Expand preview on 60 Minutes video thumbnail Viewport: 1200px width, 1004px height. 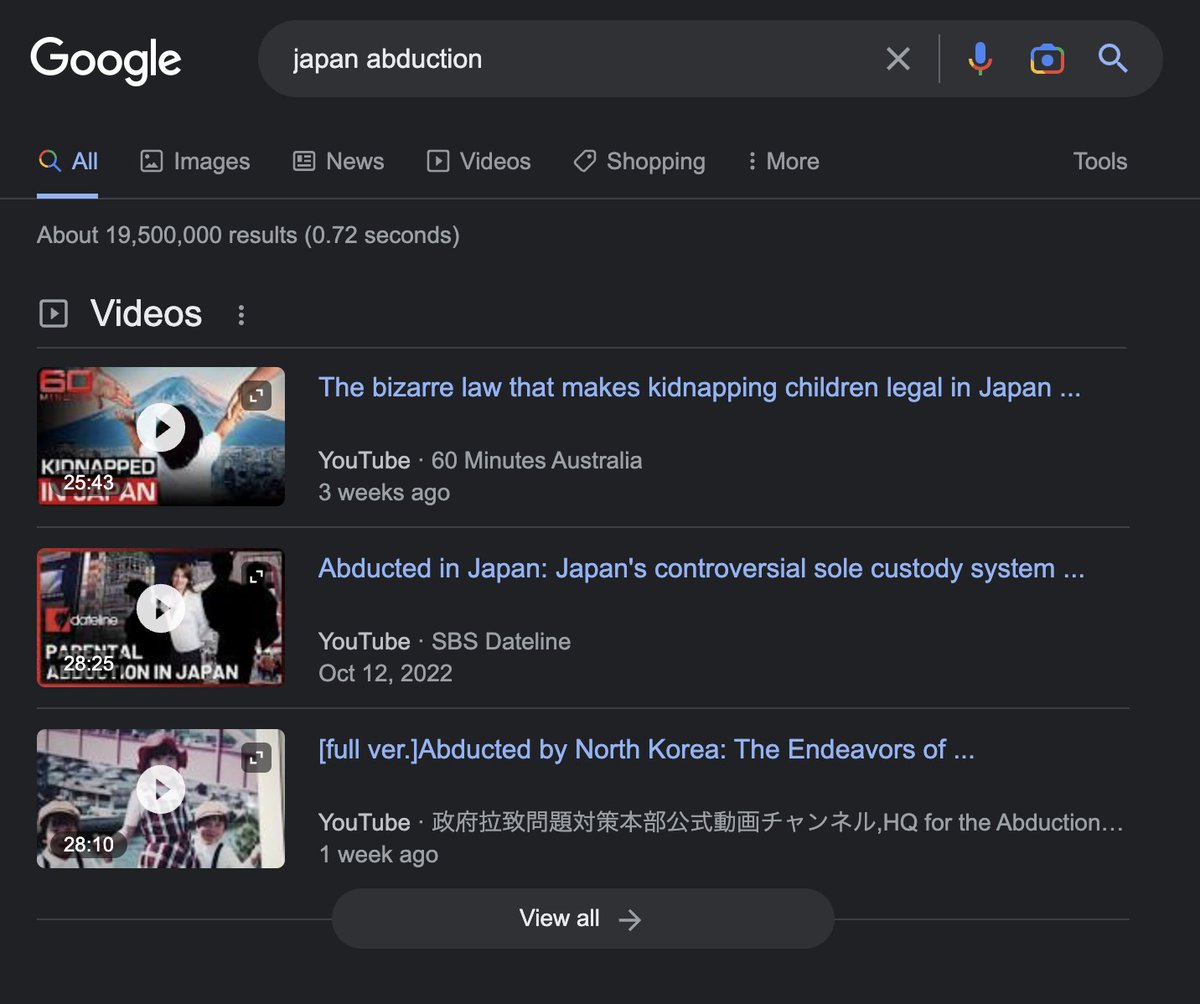[x=257, y=395]
